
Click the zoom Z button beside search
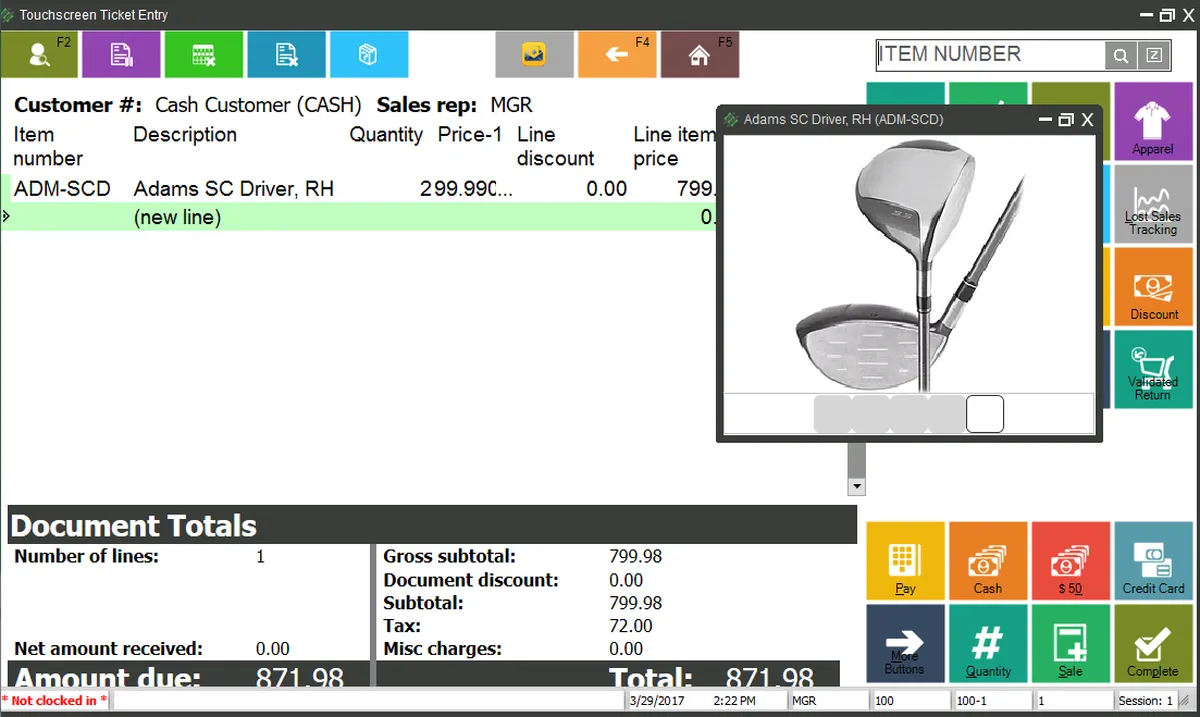click(1154, 56)
